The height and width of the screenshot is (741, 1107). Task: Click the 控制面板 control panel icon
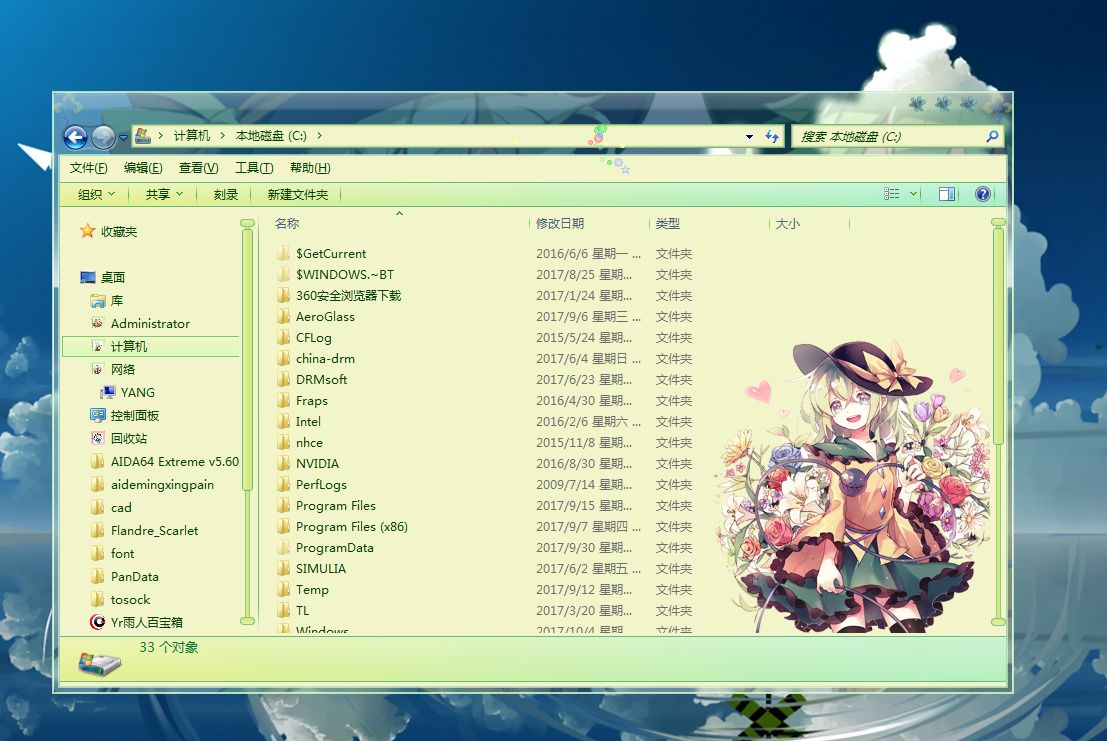click(98, 415)
